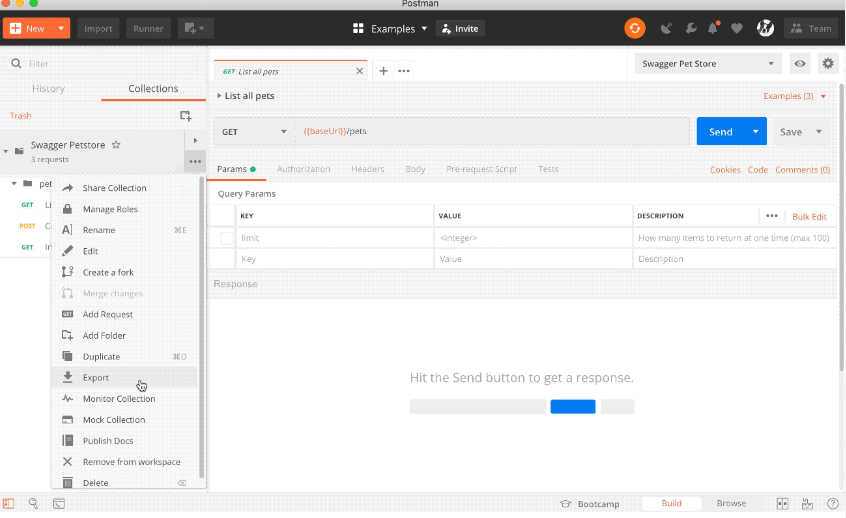Open the help question mark icon
The image size is (846, 518).
(x=833, y=503)
